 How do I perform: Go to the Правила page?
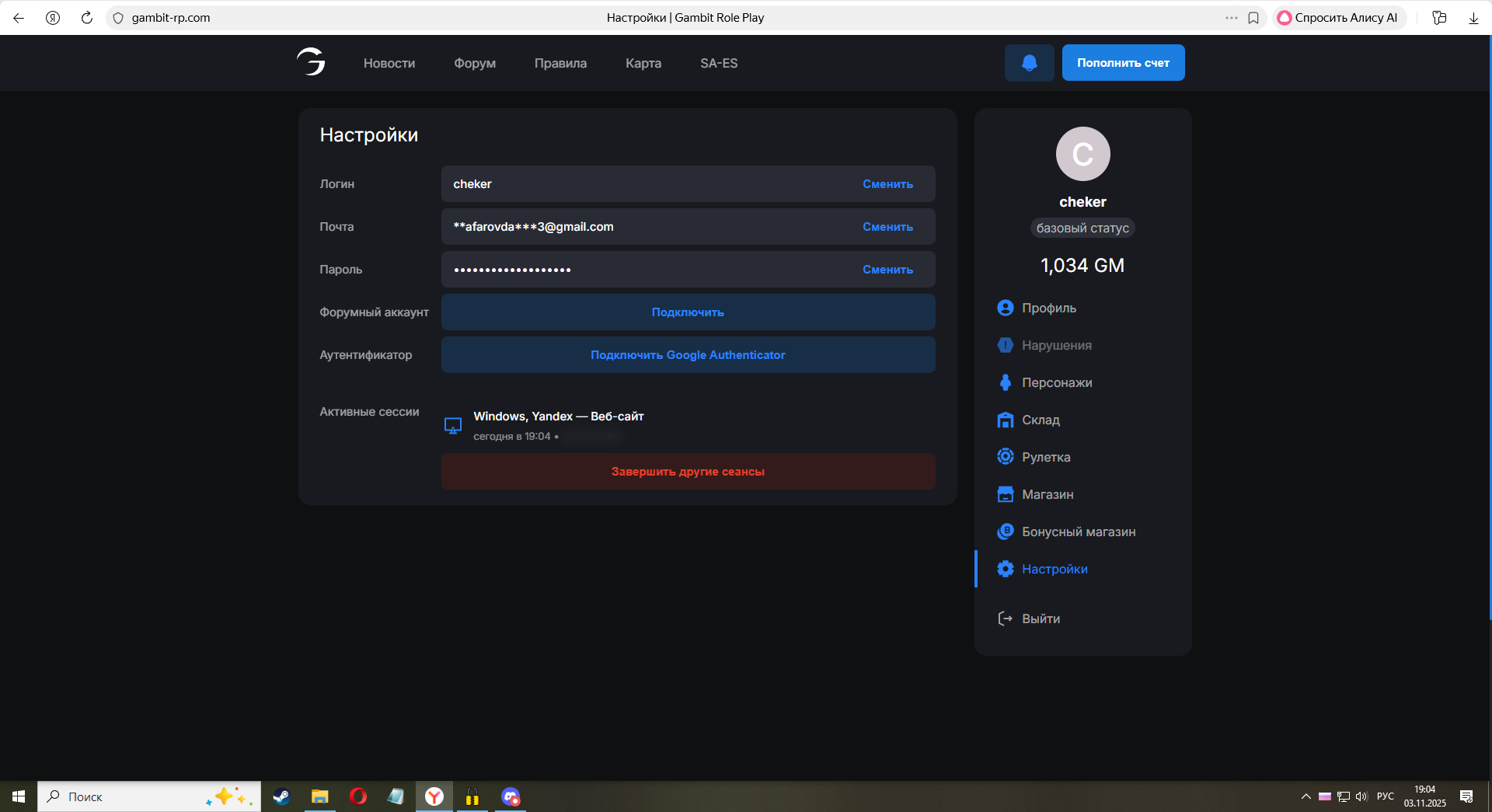tap(560, 63)
